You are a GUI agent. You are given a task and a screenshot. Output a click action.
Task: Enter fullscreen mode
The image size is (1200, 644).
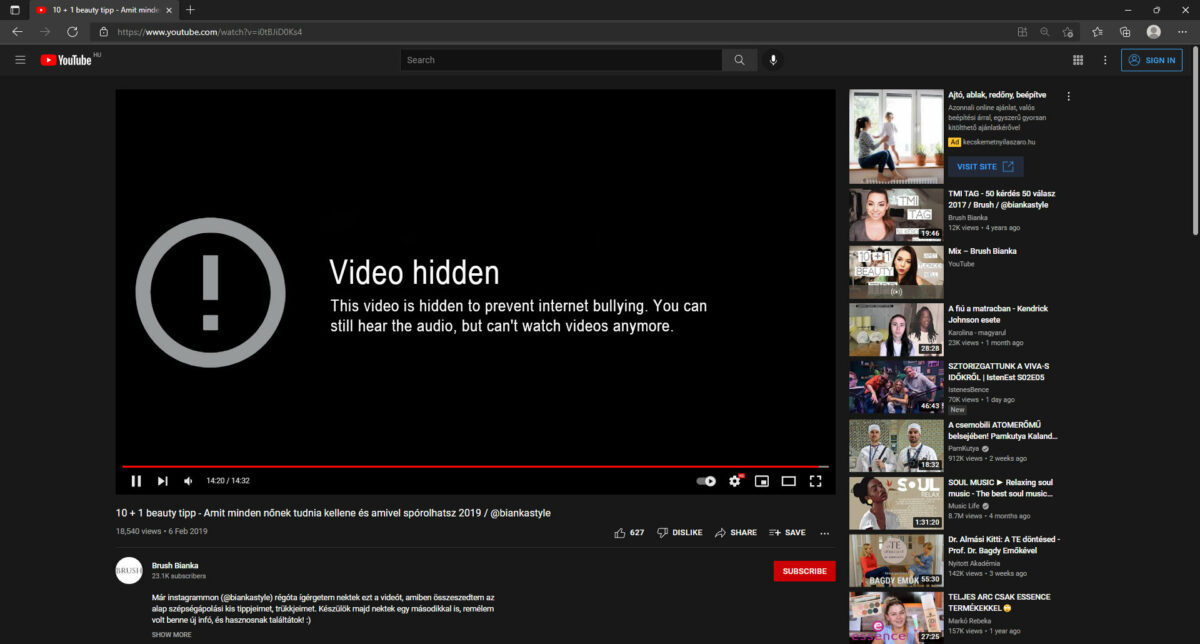click(815, 481)
